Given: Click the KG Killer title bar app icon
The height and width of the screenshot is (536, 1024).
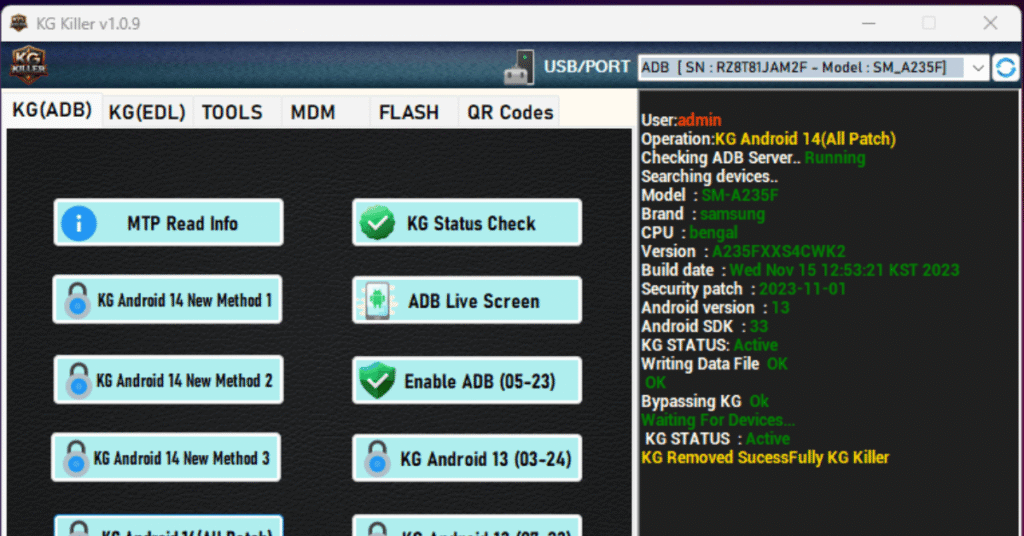Looking at the screenshot, I should 19,24.
